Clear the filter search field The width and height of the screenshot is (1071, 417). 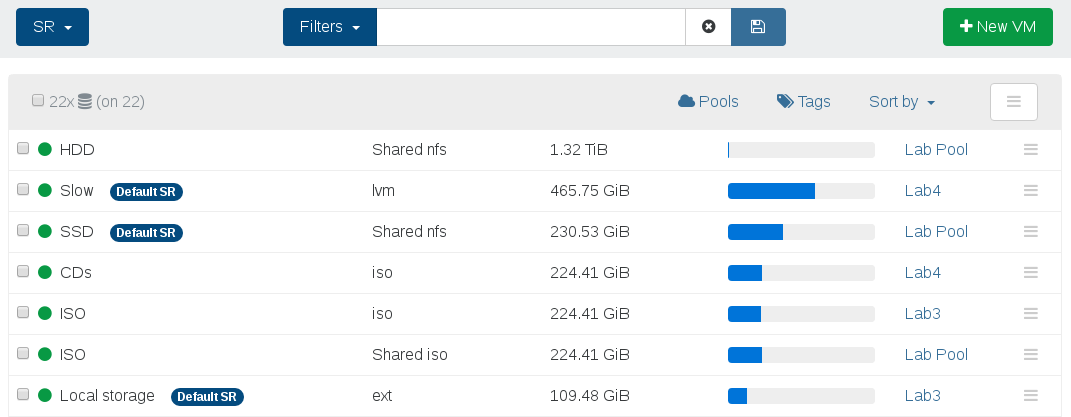coord(708,27)
